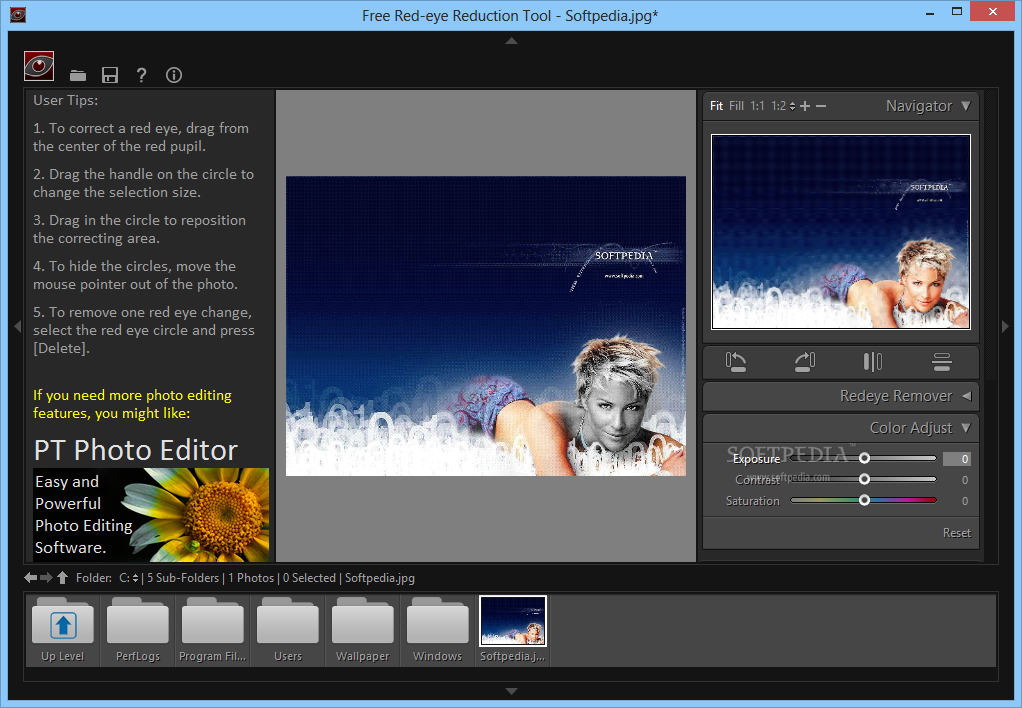Rotate the photo clockwise
Viewport: 1022px width, 708px height.
[805, 362]
